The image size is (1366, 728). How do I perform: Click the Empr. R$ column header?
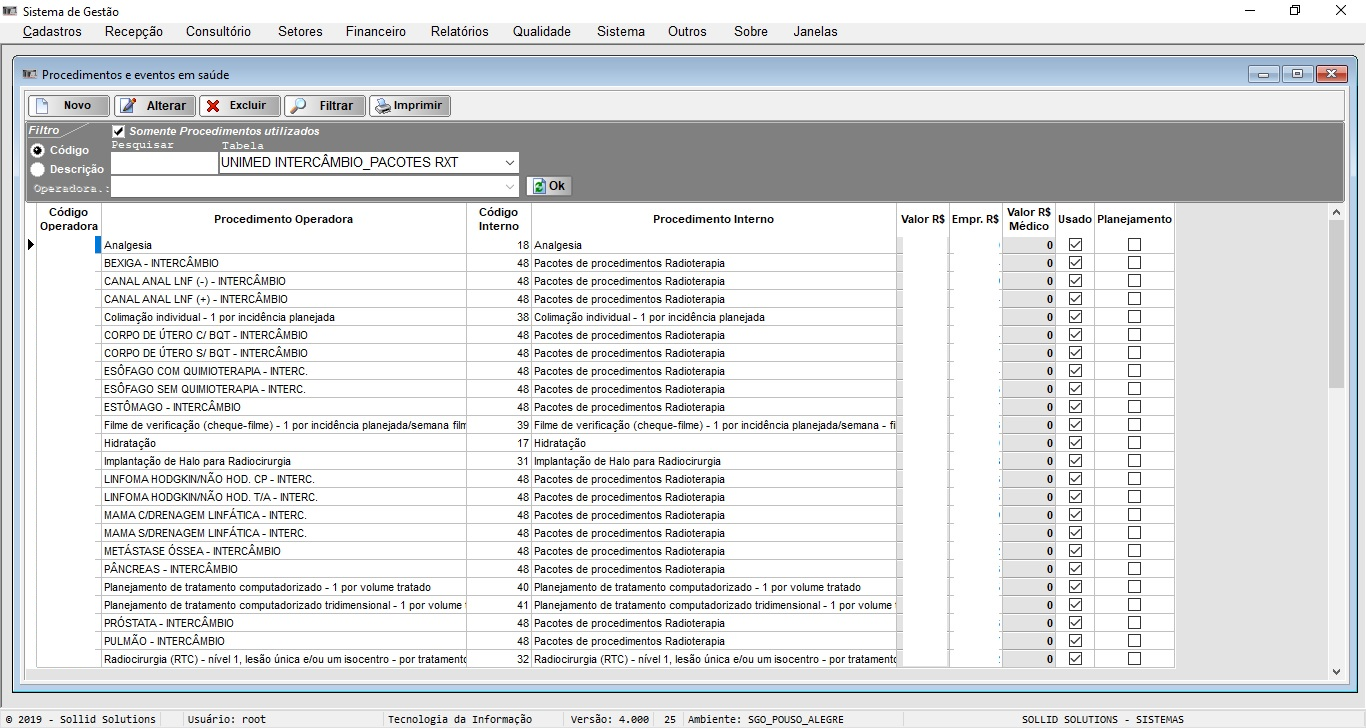pos(976,219)
